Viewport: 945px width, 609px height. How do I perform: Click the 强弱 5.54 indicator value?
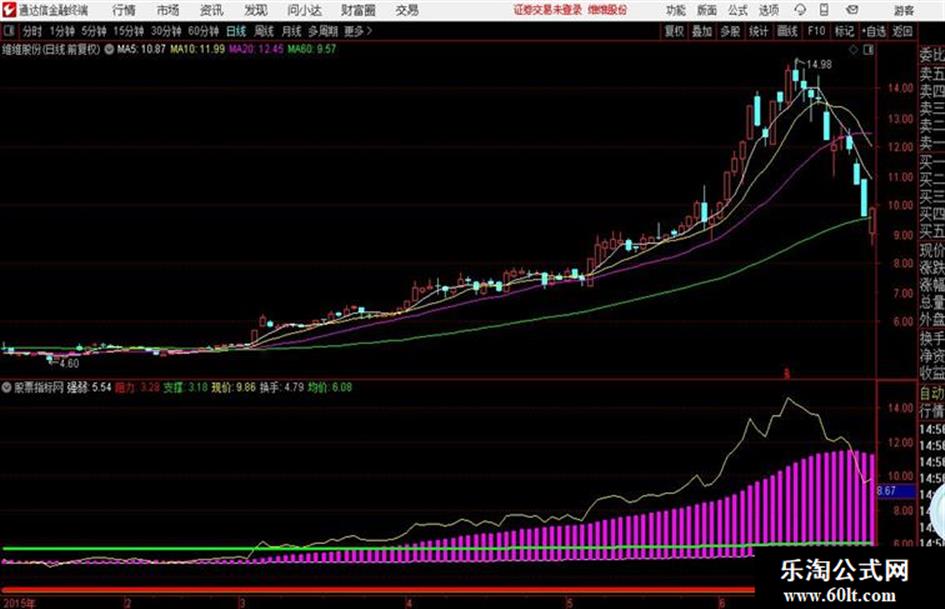(x=89, y=388)
